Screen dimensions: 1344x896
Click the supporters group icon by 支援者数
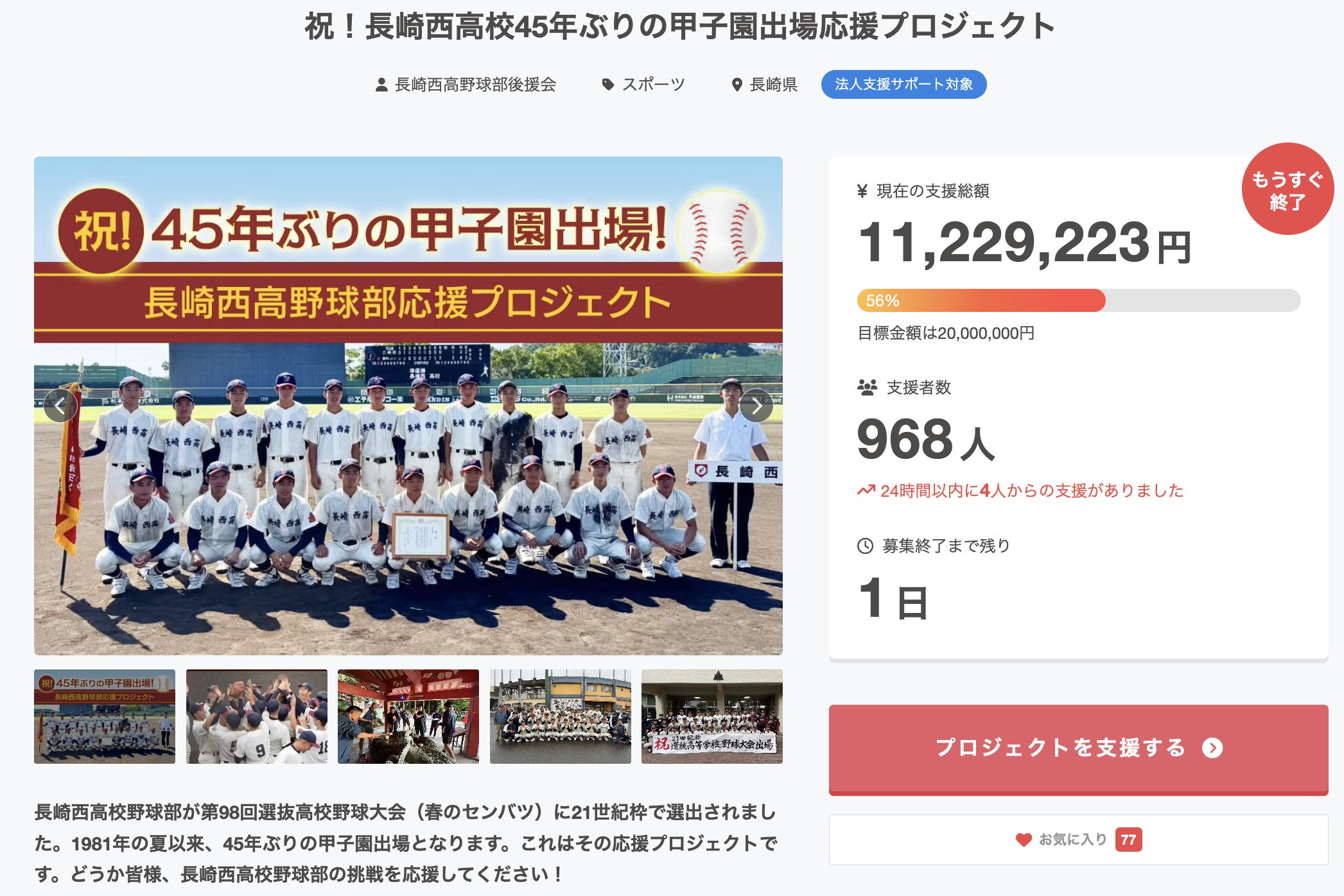pyautogui.click(x=867, y=388)
